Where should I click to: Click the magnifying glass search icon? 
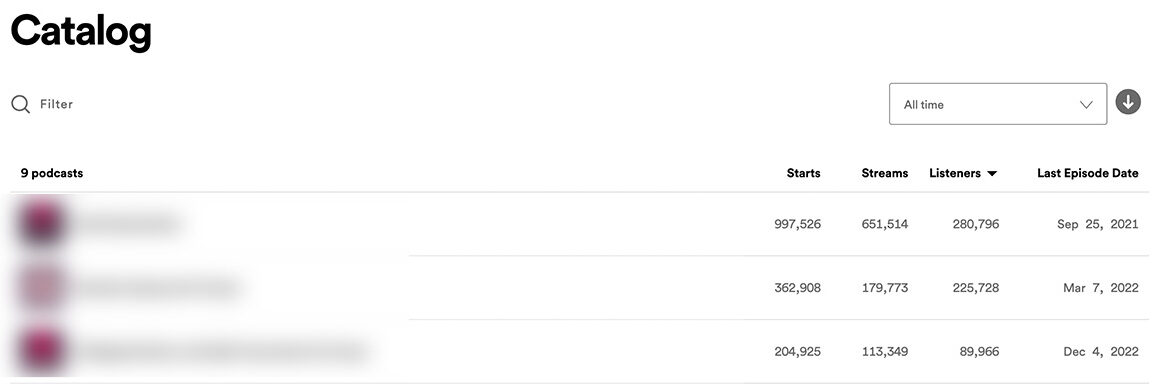[21, 104]
